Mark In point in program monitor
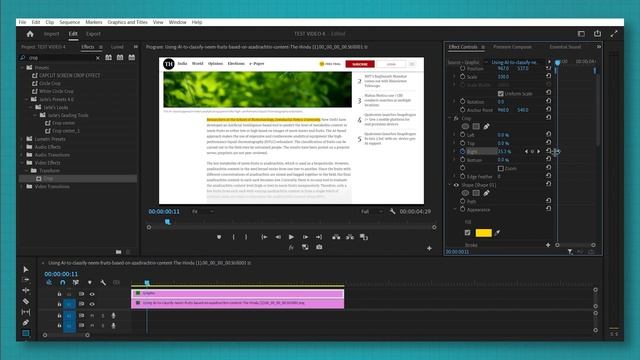The width and height of the screenshot is (640, 360). [x=233, y=237]
